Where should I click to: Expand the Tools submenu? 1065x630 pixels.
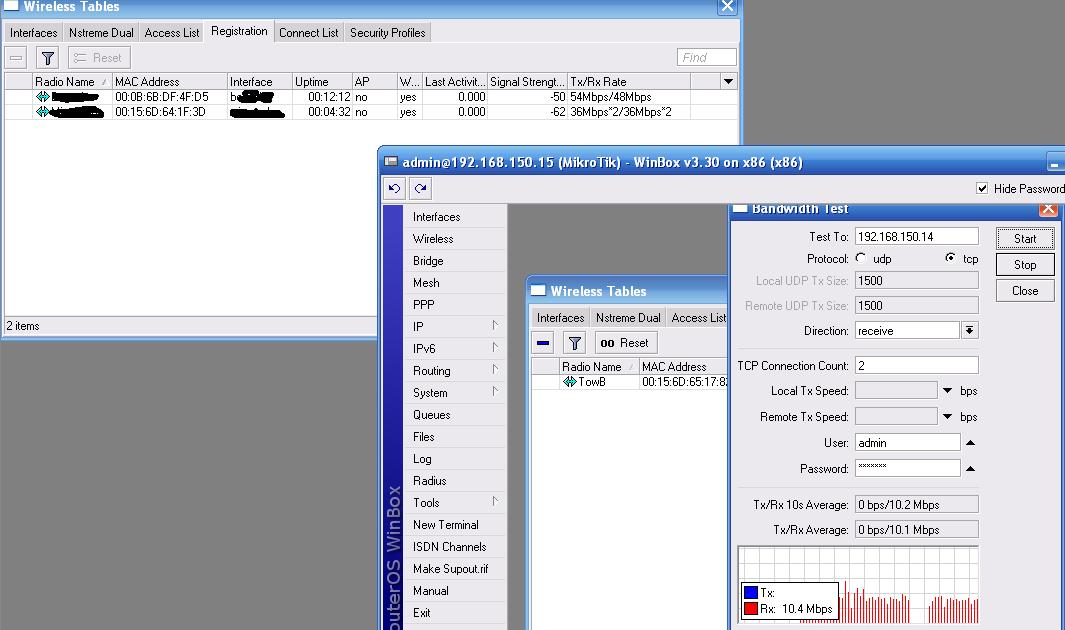click(495, 502)
